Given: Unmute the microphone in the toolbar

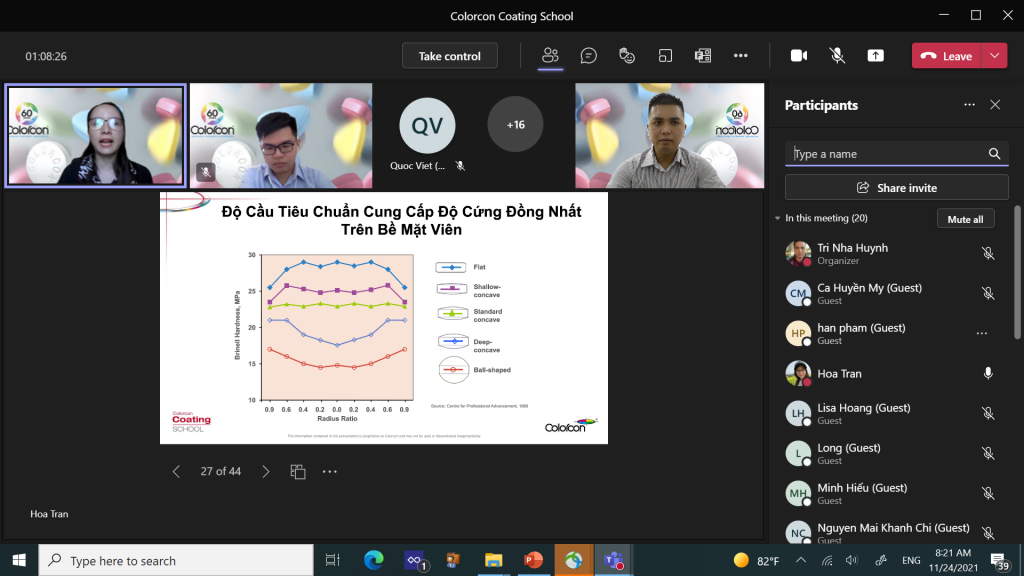Looking at the screenshot, I should tap(837, 56).
